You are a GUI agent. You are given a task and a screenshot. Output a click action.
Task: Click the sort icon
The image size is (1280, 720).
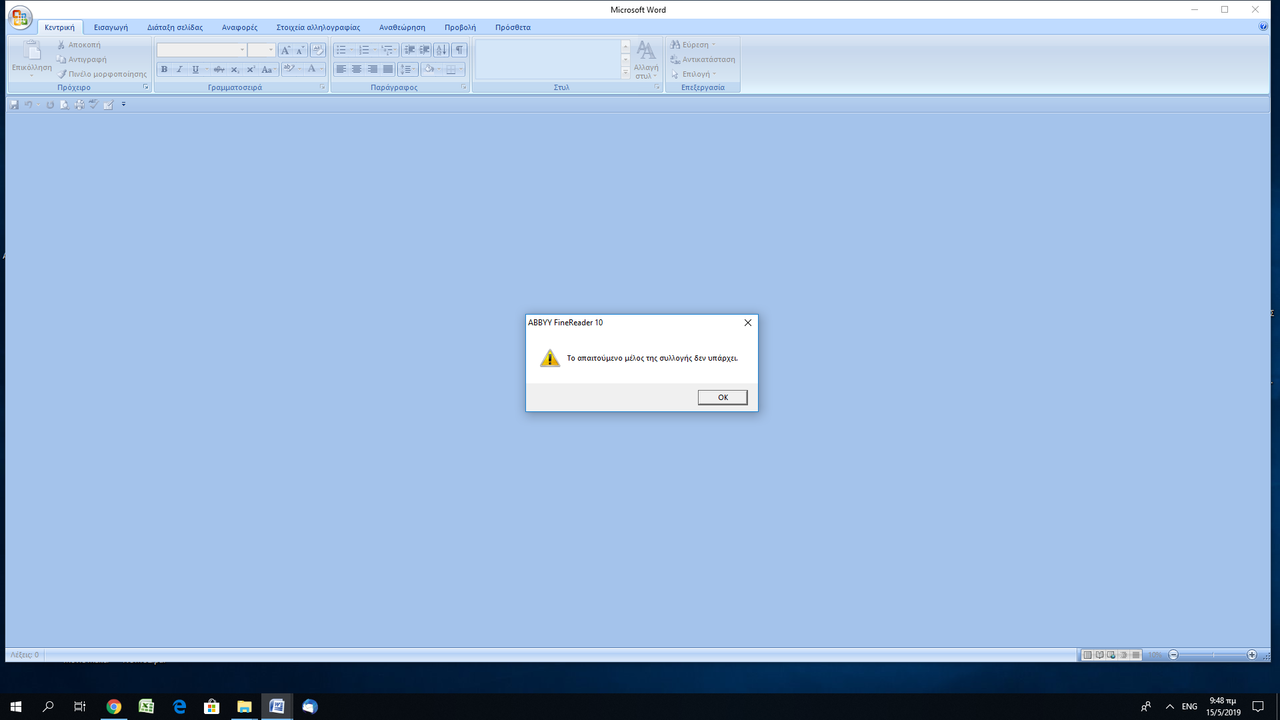(x=442, y=50)
